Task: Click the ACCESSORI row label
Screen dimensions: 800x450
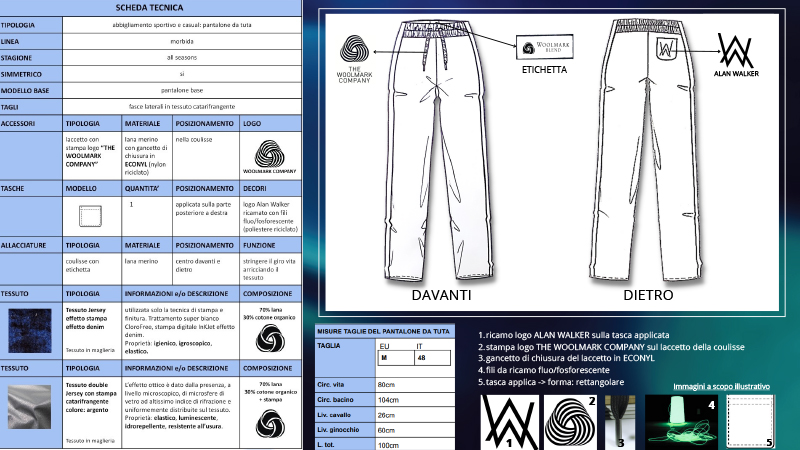Action: [x=18, y=123]
